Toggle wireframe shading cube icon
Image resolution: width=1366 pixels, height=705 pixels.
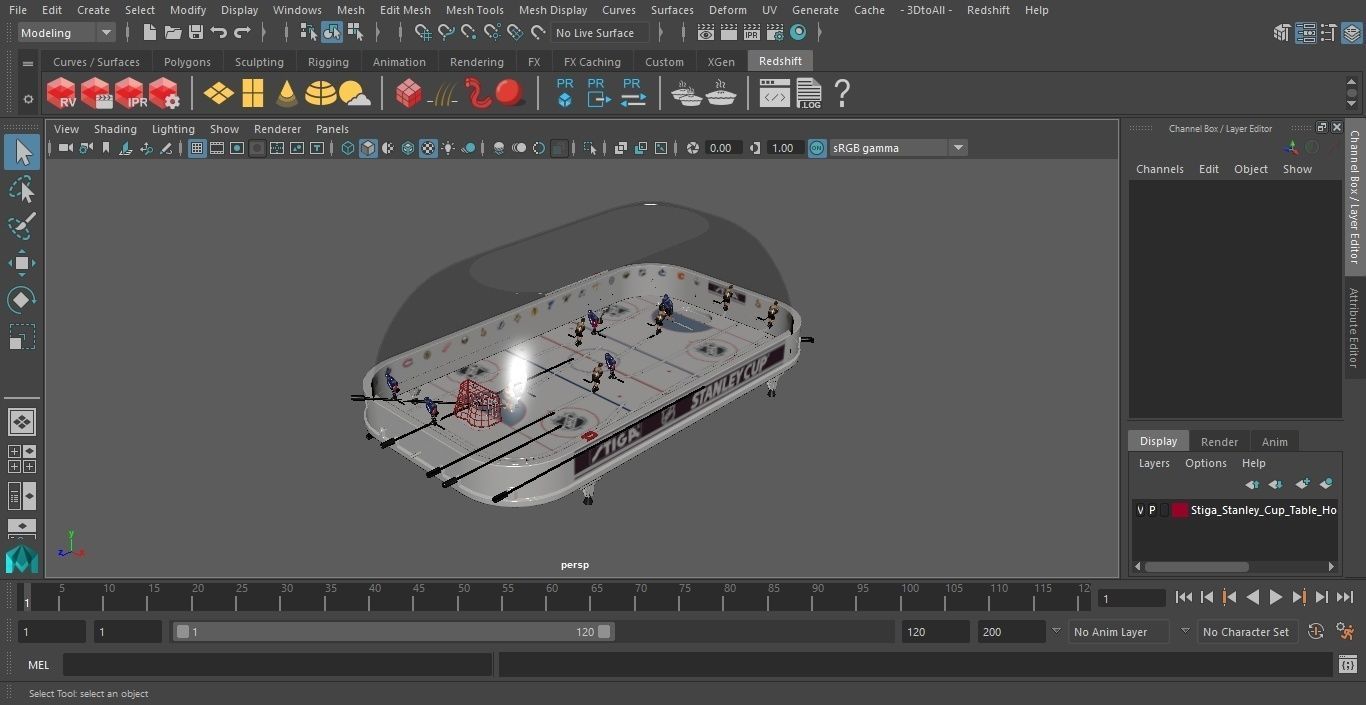click(348, 148)
